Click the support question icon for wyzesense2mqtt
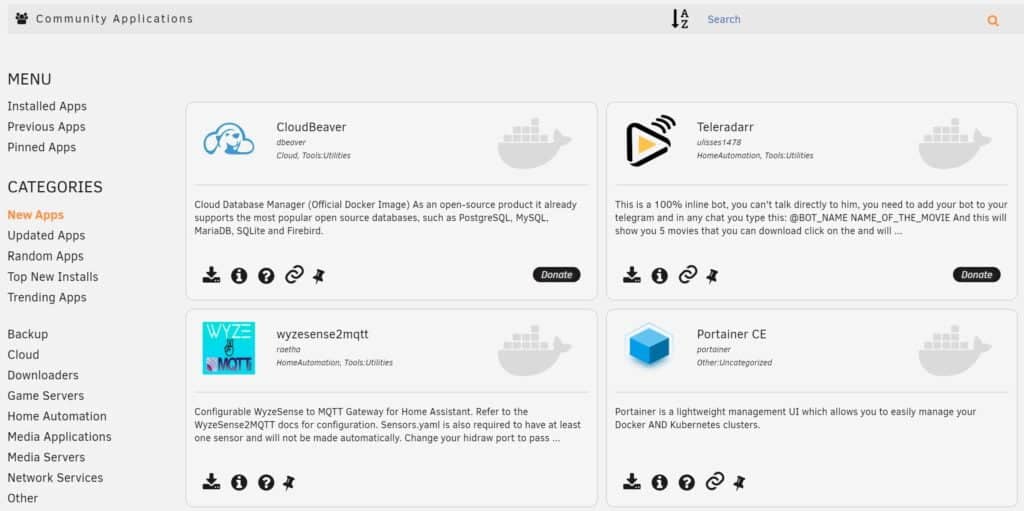Viewport: 1024px width, 511px height. point(266,482)
